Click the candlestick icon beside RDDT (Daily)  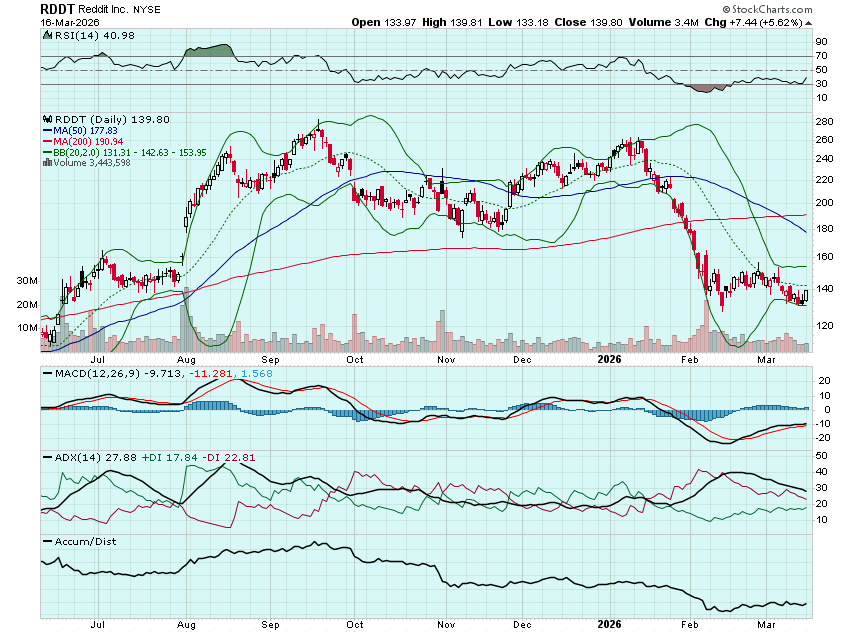[x=48, y=119]
